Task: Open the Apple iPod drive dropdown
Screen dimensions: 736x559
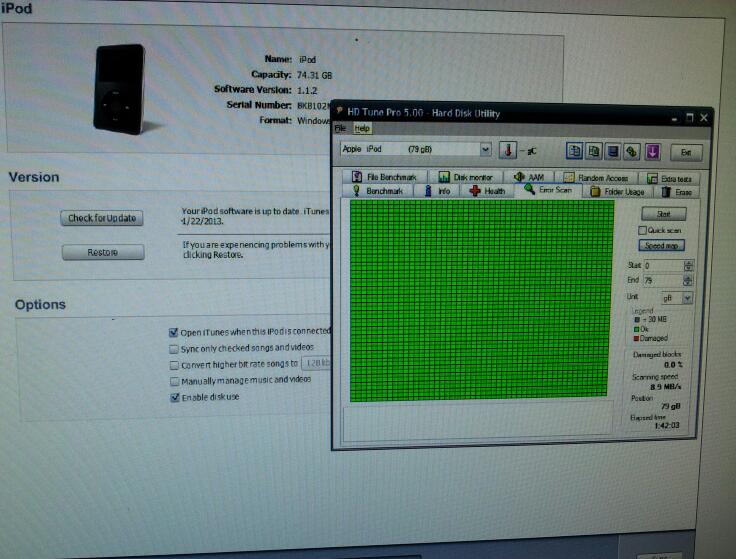Action: point(486,150)
